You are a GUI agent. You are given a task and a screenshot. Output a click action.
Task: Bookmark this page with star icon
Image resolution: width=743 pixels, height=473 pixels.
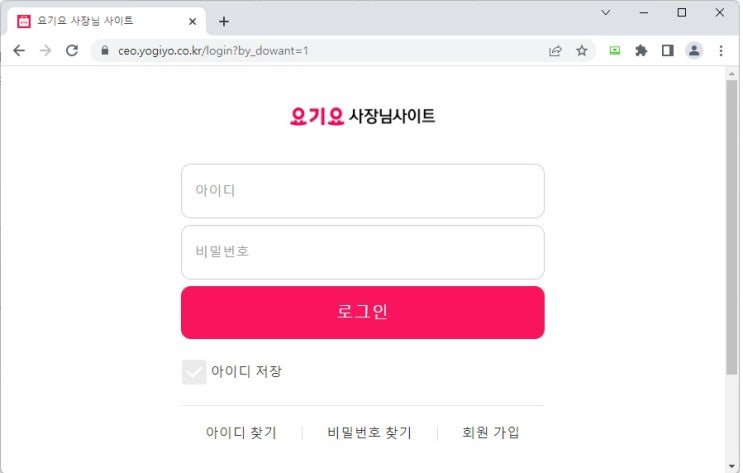click(x=581, y=50)
